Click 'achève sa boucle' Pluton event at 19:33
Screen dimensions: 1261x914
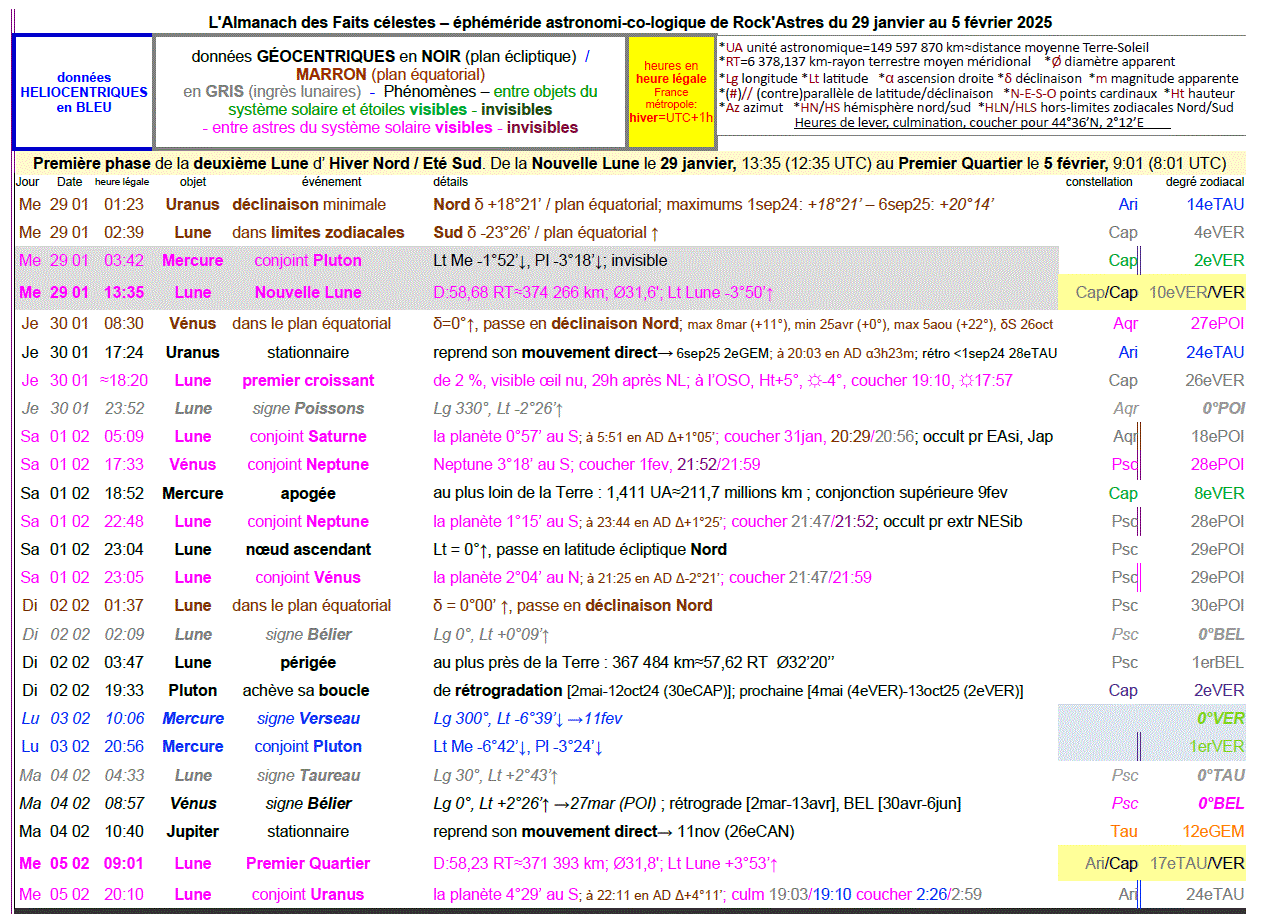click(306, 690)
